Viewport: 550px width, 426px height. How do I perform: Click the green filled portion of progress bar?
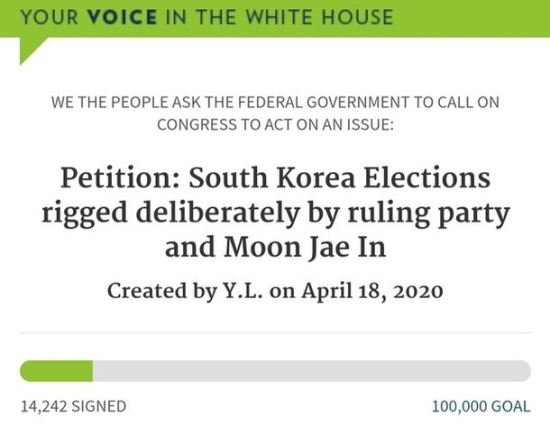(56, 371)
